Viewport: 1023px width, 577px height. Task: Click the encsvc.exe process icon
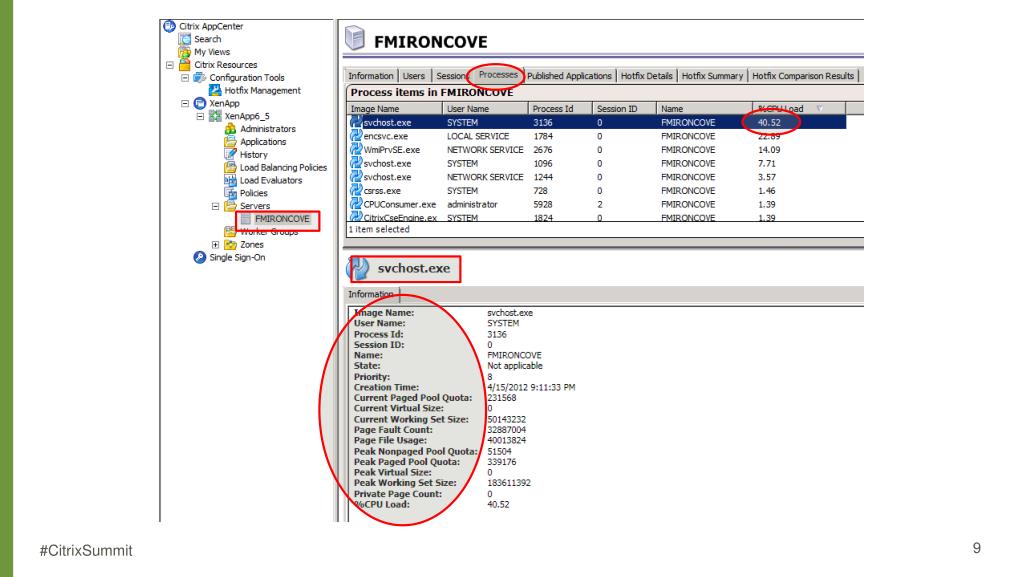click(x=356, y=136)
